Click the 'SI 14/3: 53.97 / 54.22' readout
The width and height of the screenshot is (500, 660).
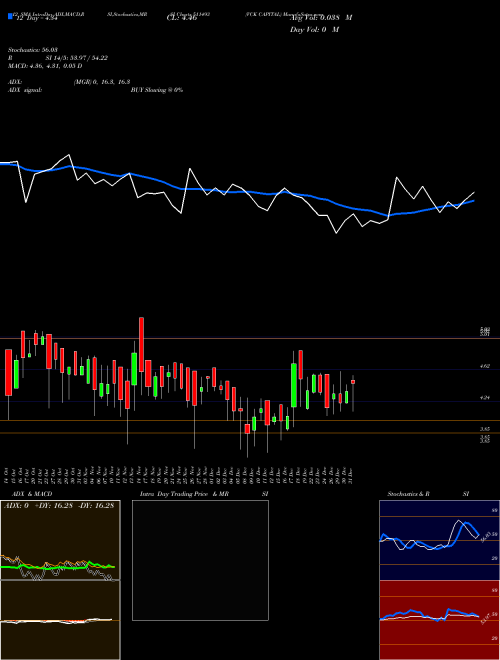pyautogui.click(x=77, y=58)
